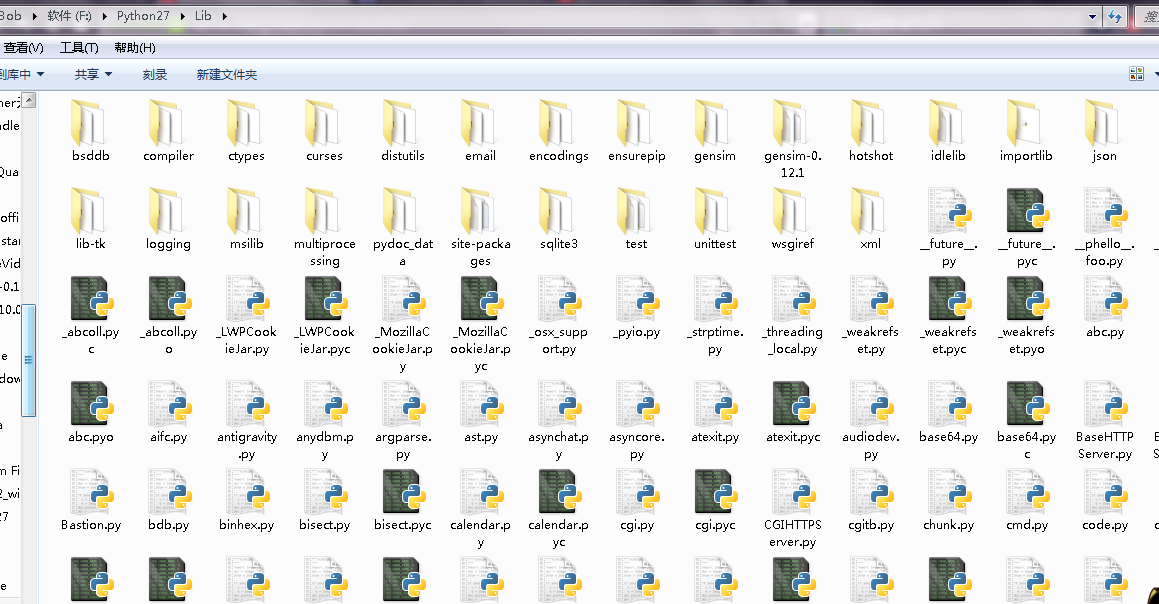Expand the arrow between Python27 and Lib
Image resolution: width=1159 pixels, height=604 pixels.
click(182, 16)
